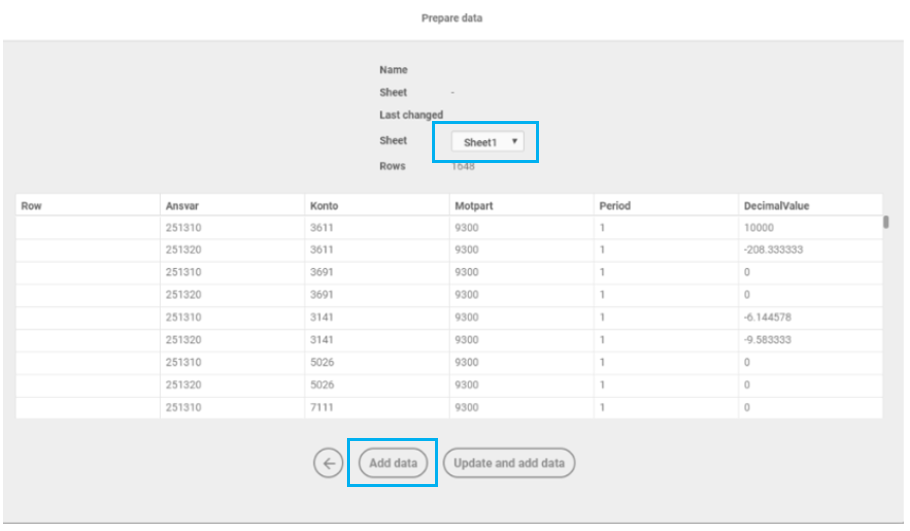The height and width of the screenshot is (531, 910).
Task: Select the Ansvar column header
Action: point(181,206)
